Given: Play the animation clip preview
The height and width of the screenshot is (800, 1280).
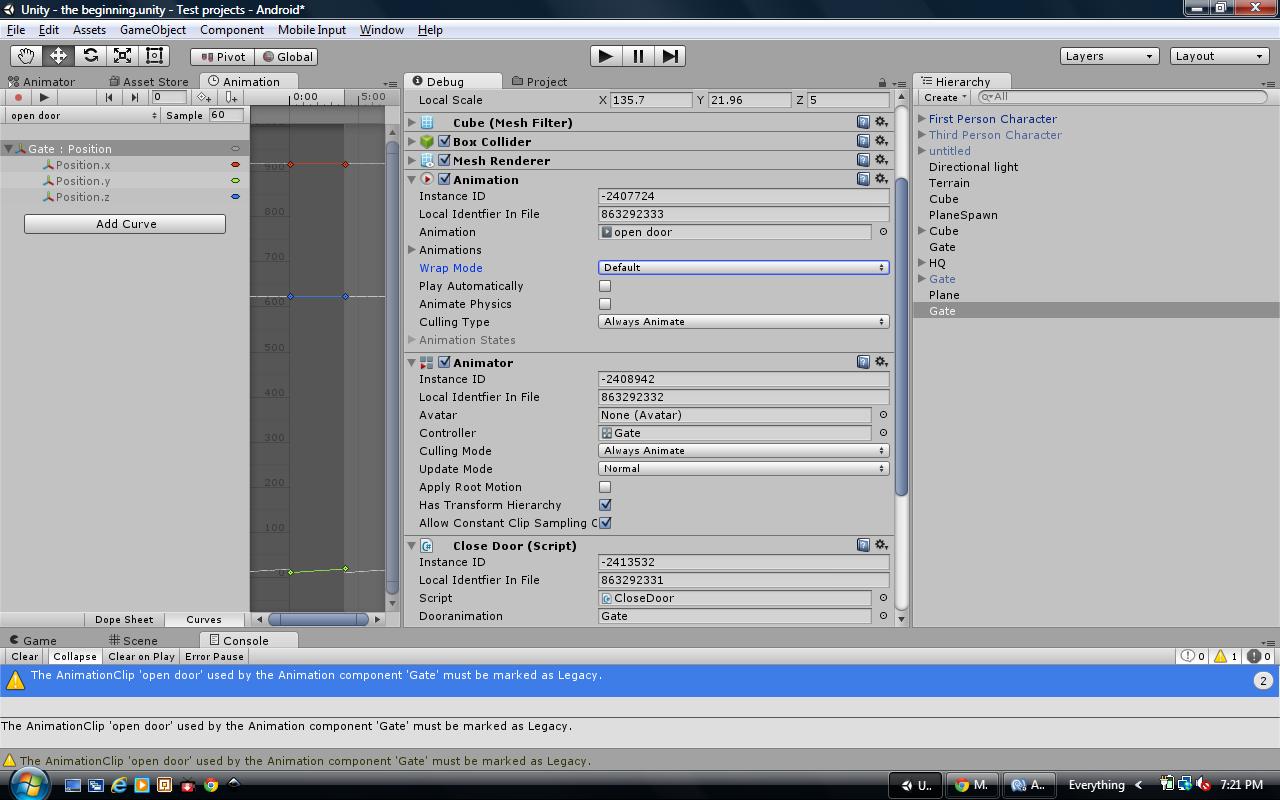Looking at the screenshot, I should coord(44,97).
